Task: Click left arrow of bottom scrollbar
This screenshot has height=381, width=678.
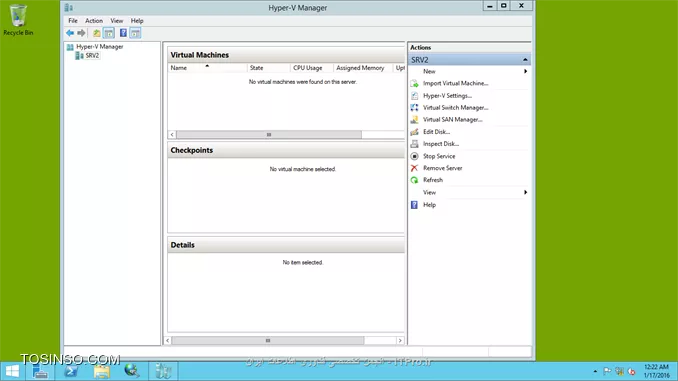Action: click(168, 341)
